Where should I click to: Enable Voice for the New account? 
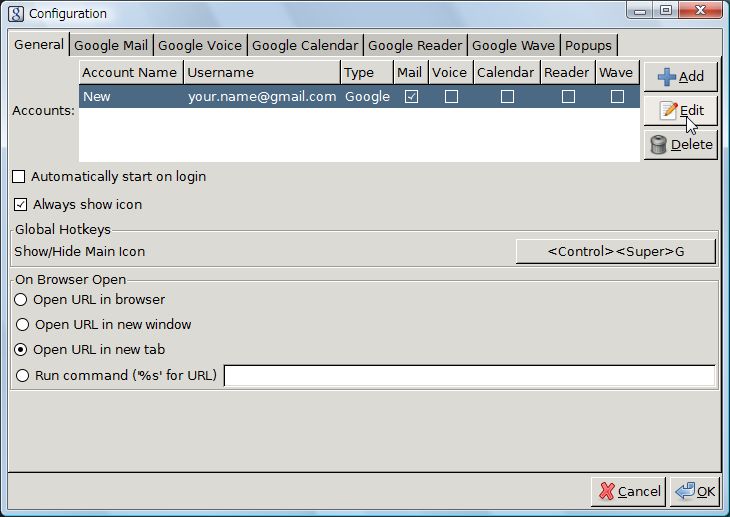[x=451, y=97]
